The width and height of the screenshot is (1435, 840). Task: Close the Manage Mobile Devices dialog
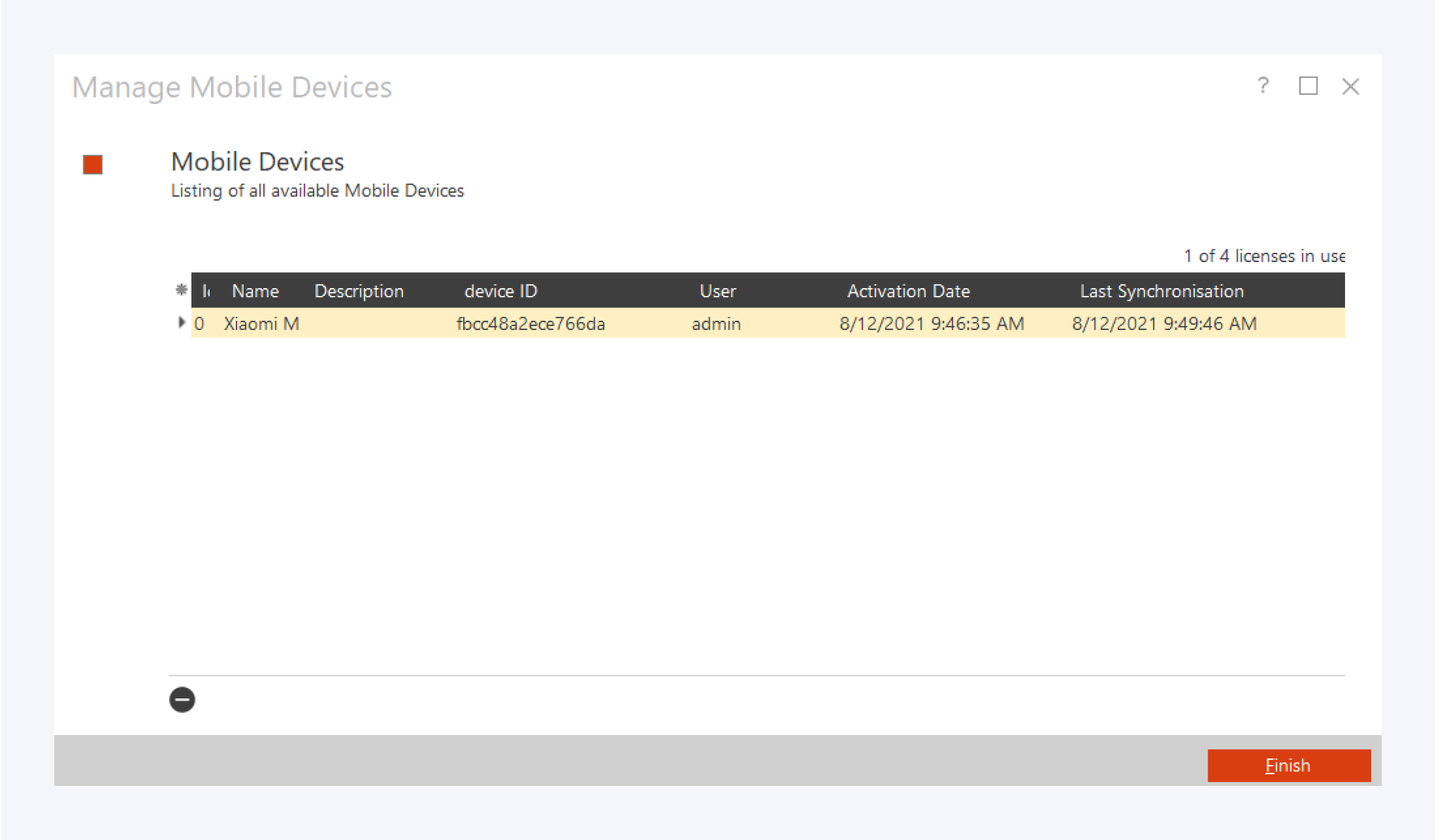pyautogui.click(x=1351, y=86)
